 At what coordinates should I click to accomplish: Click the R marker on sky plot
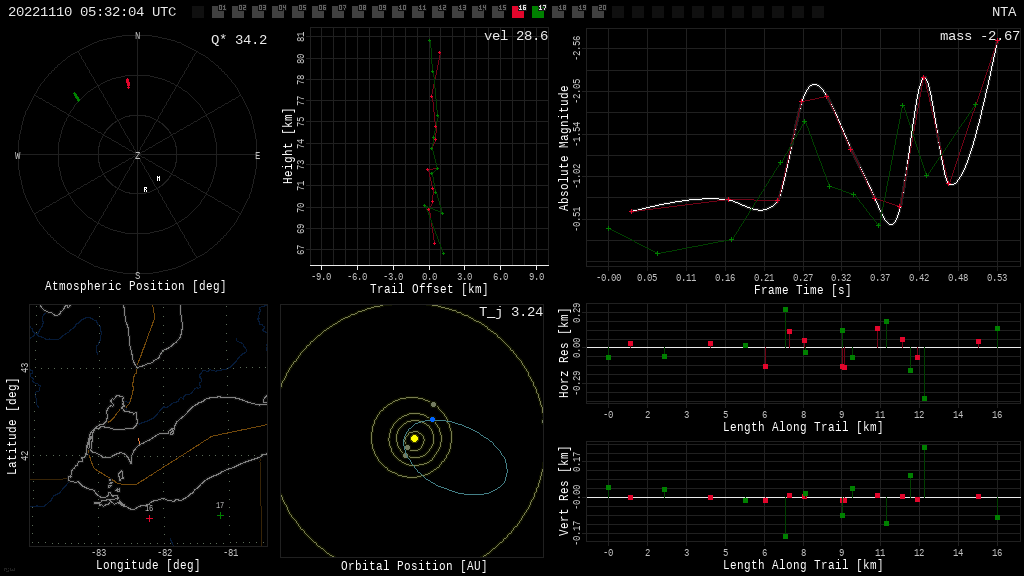coord(146,189)
